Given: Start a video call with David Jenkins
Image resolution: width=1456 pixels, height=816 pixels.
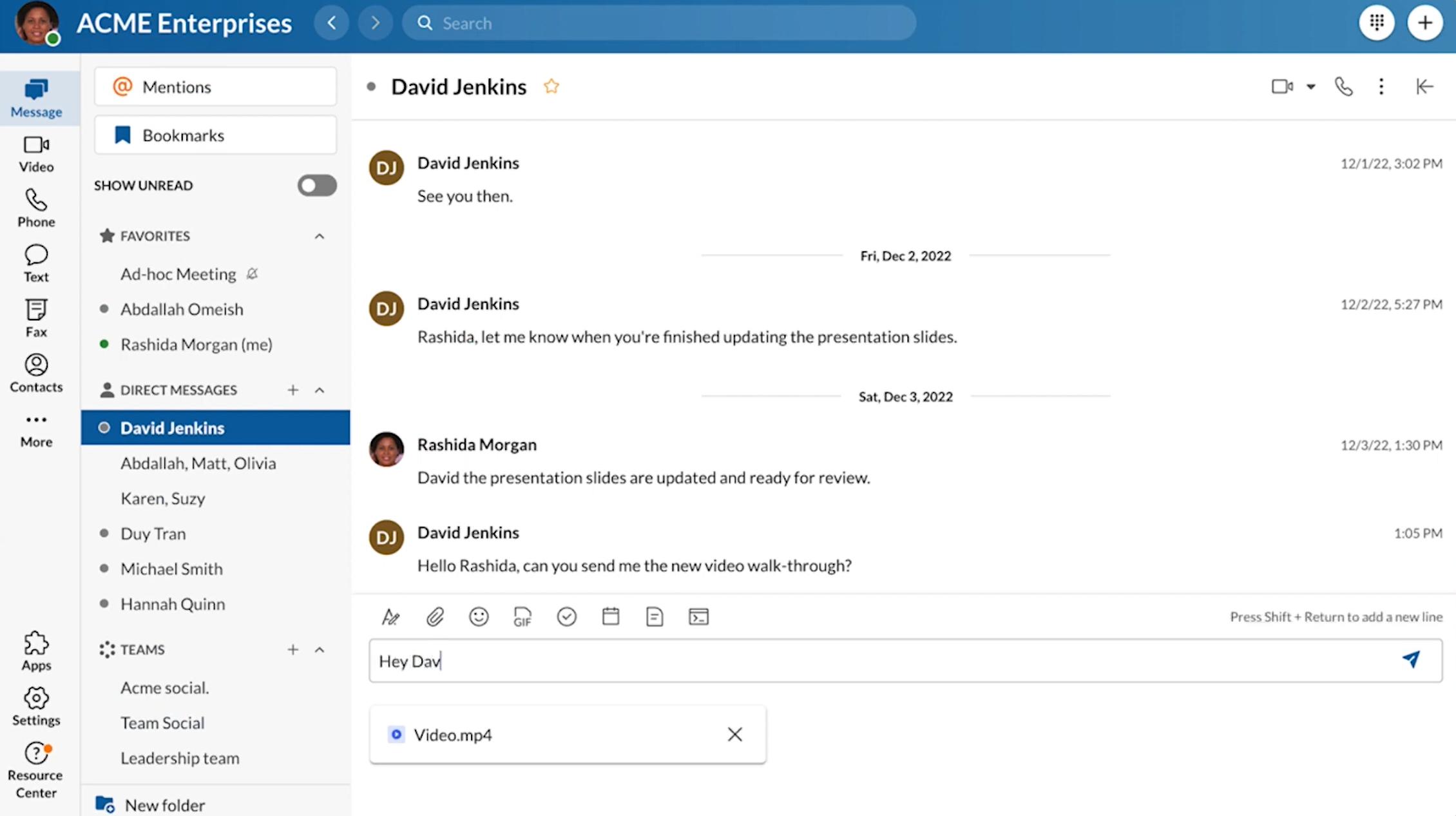Looking at the screenshot, I should (1281, 86).
